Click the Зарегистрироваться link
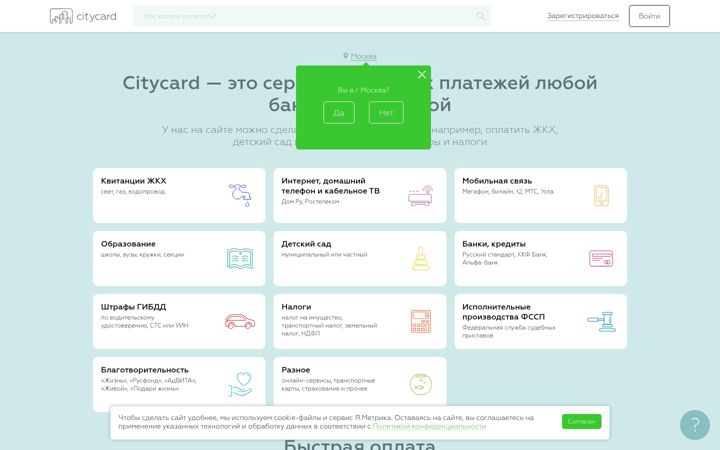720x450 pixels. 583,16
